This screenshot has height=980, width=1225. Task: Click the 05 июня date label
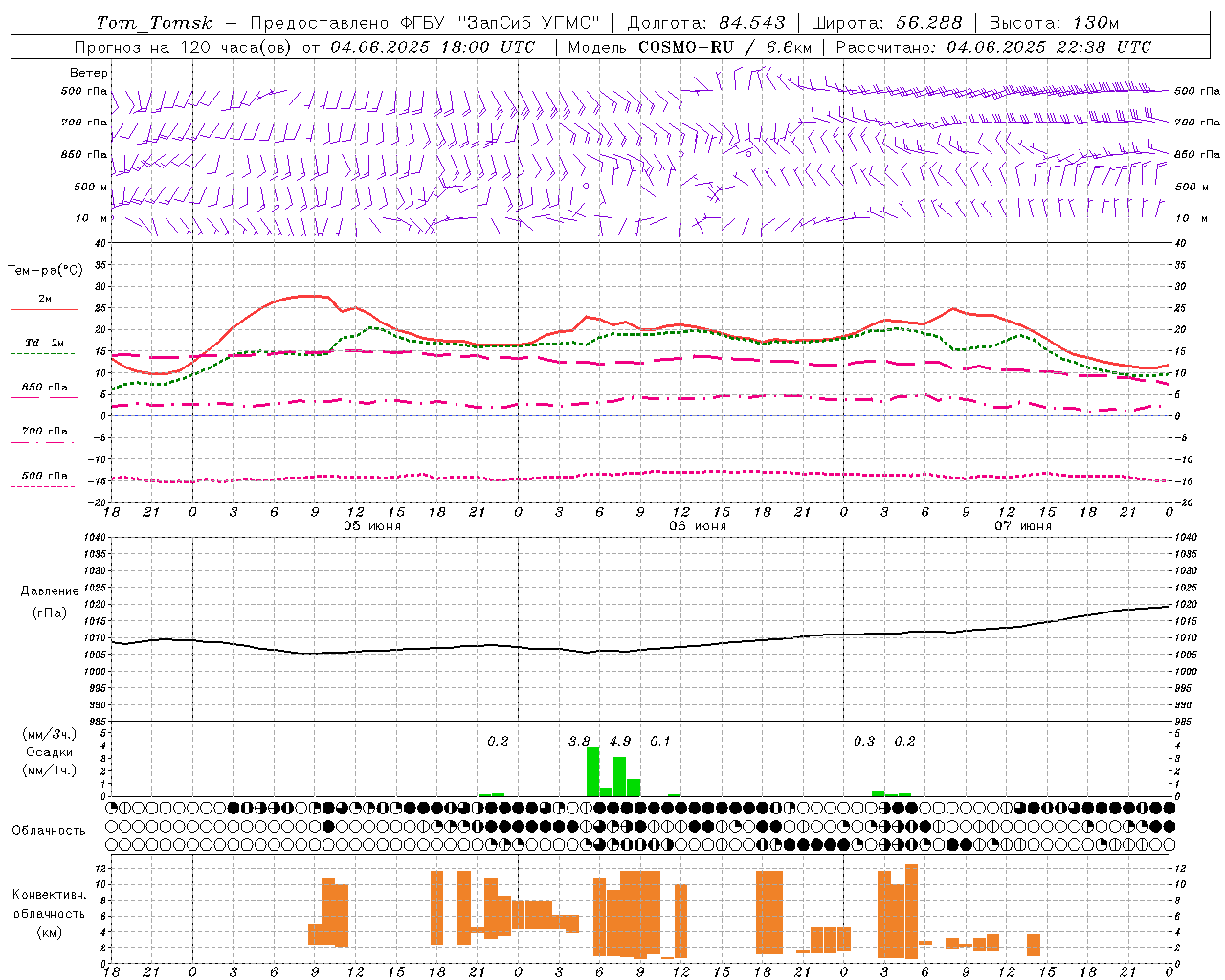372,525
